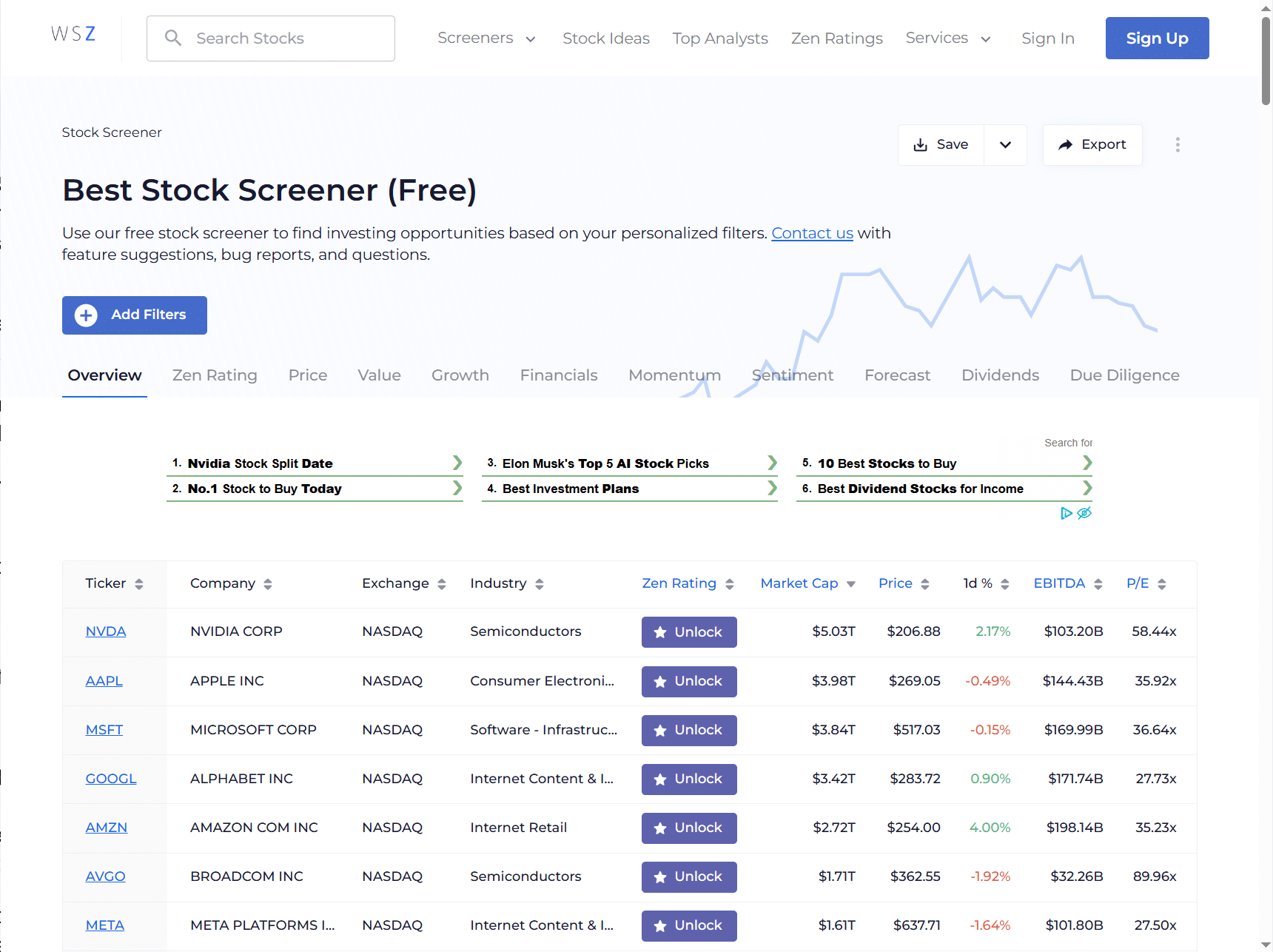Toggle sorting on the Ticker column
Viewport: 1273px width, 952px height.
(140, 583)
